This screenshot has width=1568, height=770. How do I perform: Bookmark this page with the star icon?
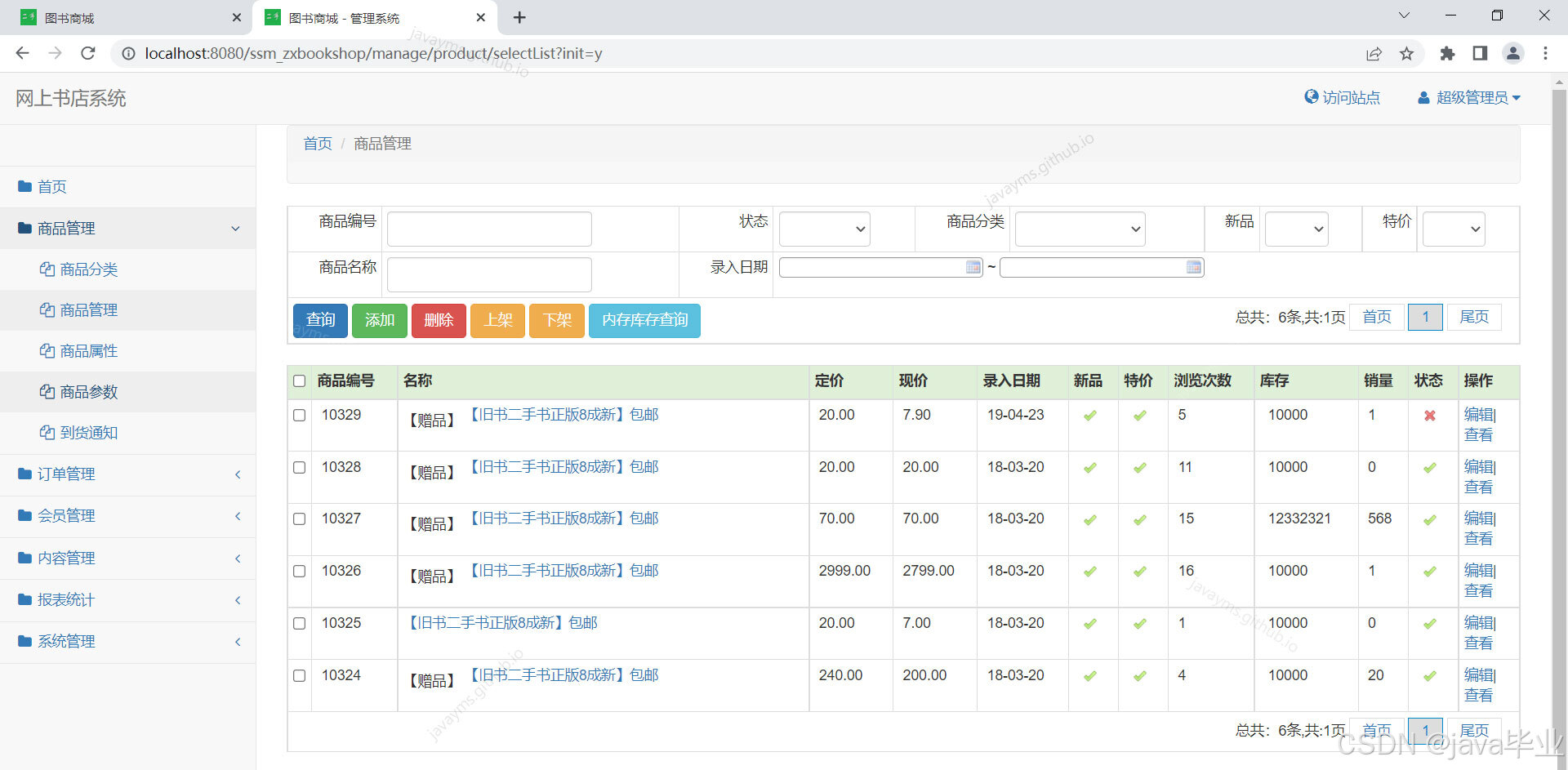pos(1406,53)
